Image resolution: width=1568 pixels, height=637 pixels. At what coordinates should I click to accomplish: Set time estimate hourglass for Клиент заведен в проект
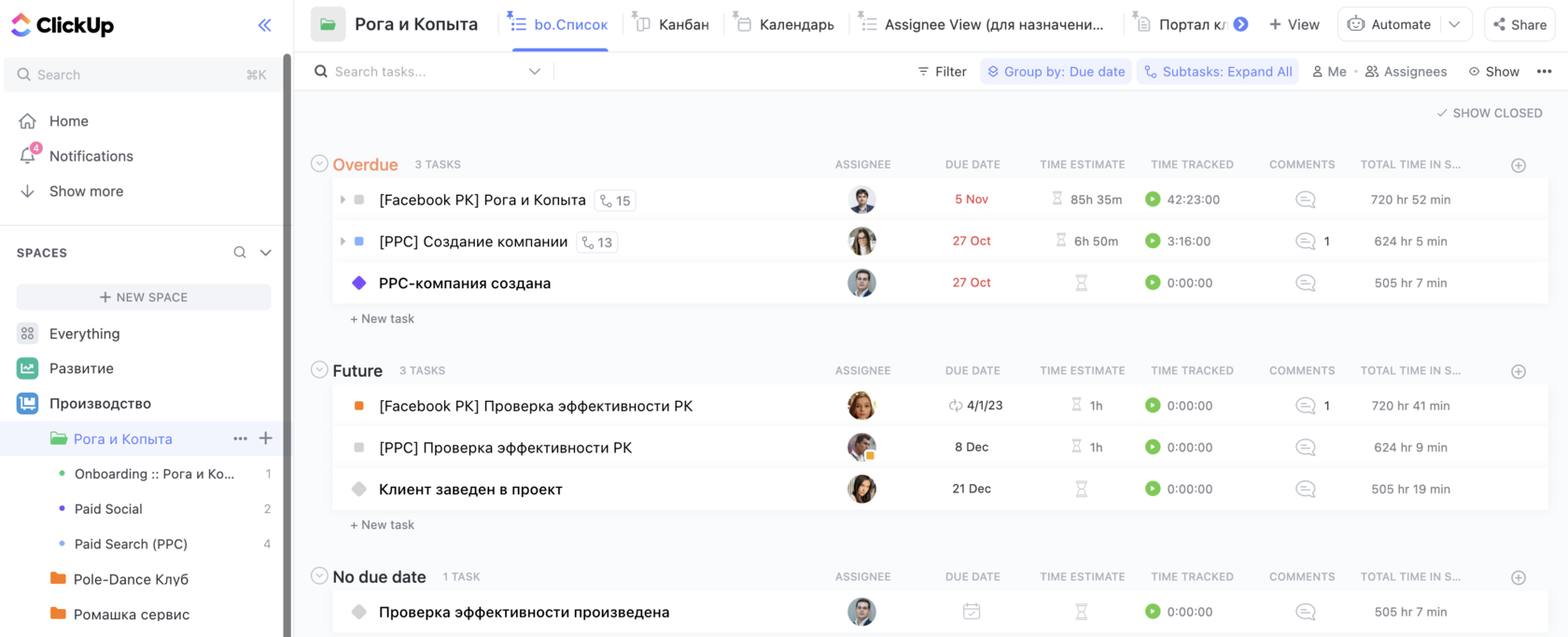(x=1081, y=489)
